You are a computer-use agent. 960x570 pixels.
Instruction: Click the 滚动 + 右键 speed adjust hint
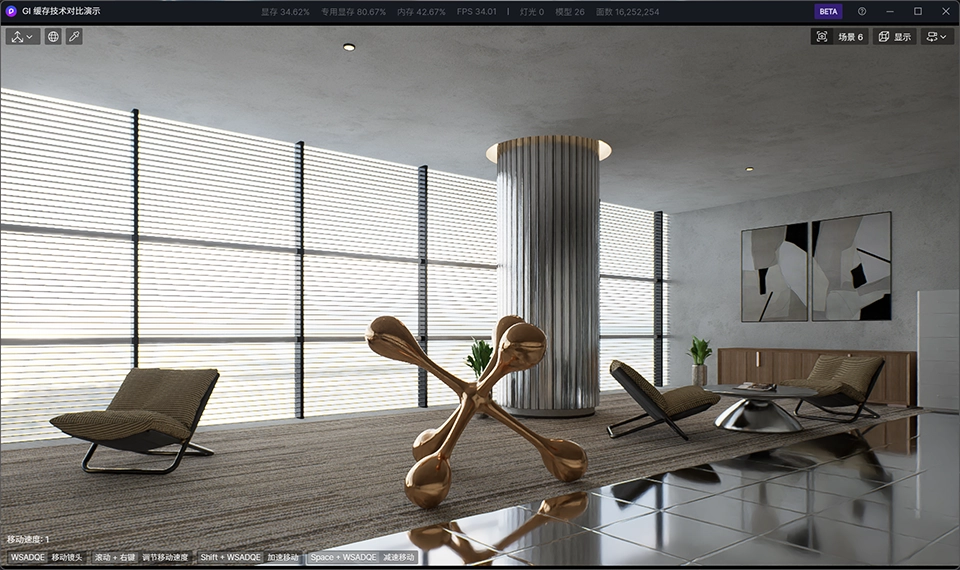tap(141, 557)
